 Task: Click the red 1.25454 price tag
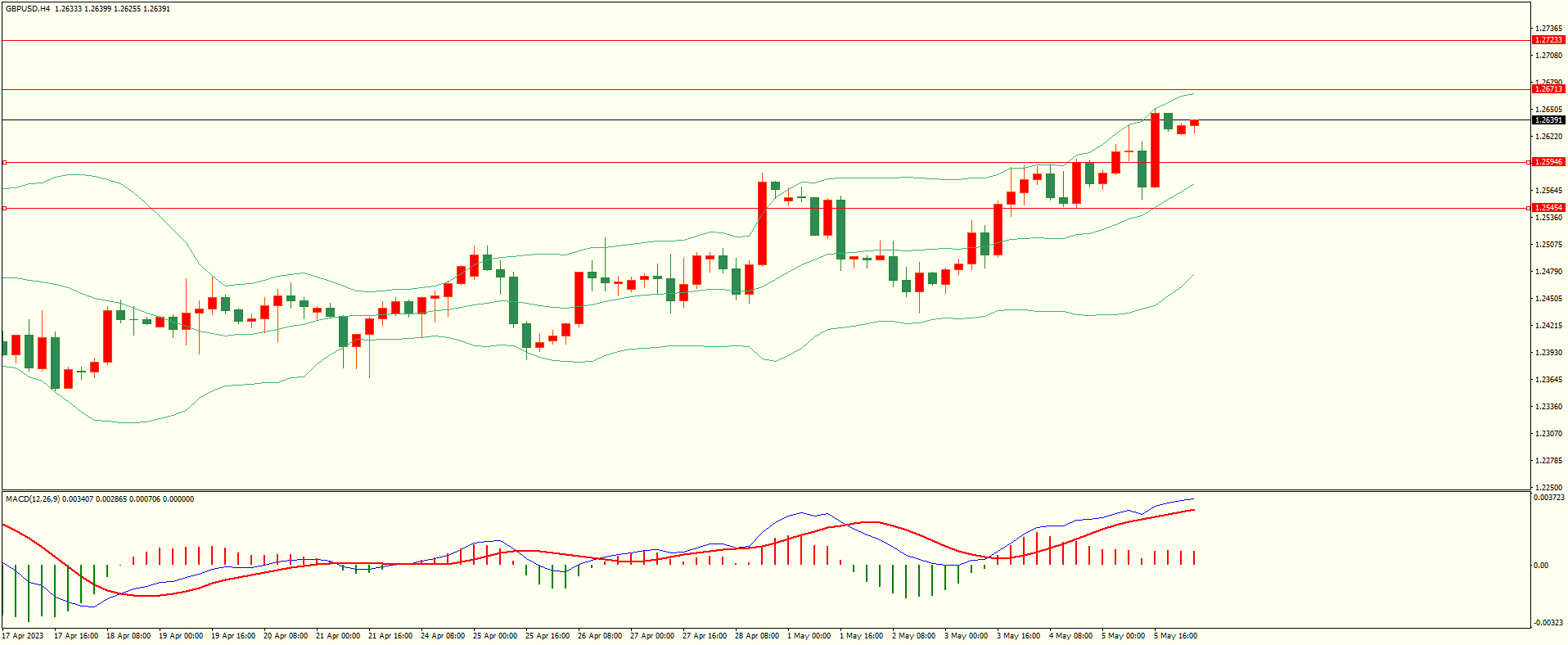[x=1548, y=208]
